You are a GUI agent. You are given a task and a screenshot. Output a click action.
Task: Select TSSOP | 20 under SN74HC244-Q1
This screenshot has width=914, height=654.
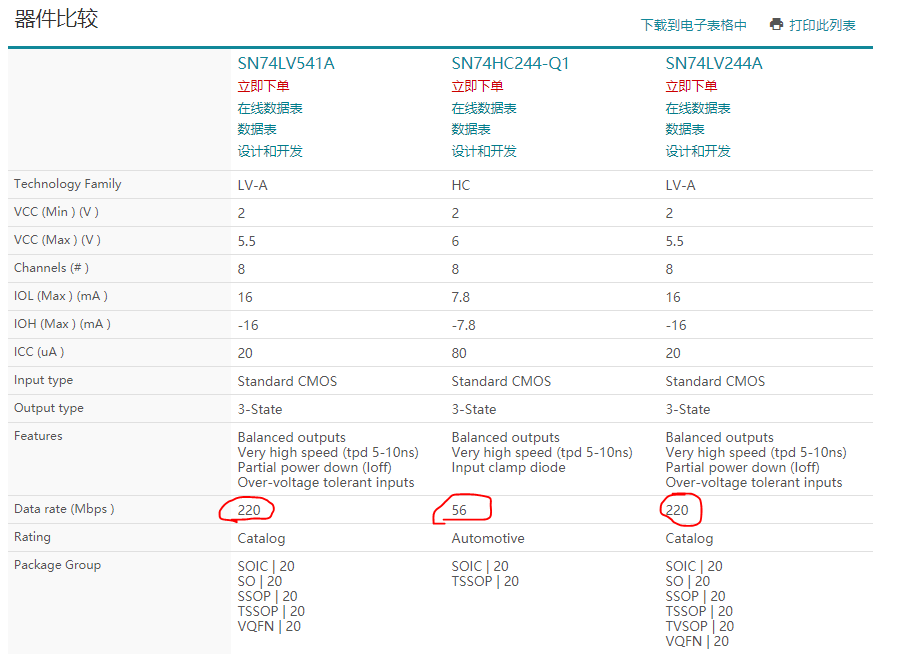(485, 581)
